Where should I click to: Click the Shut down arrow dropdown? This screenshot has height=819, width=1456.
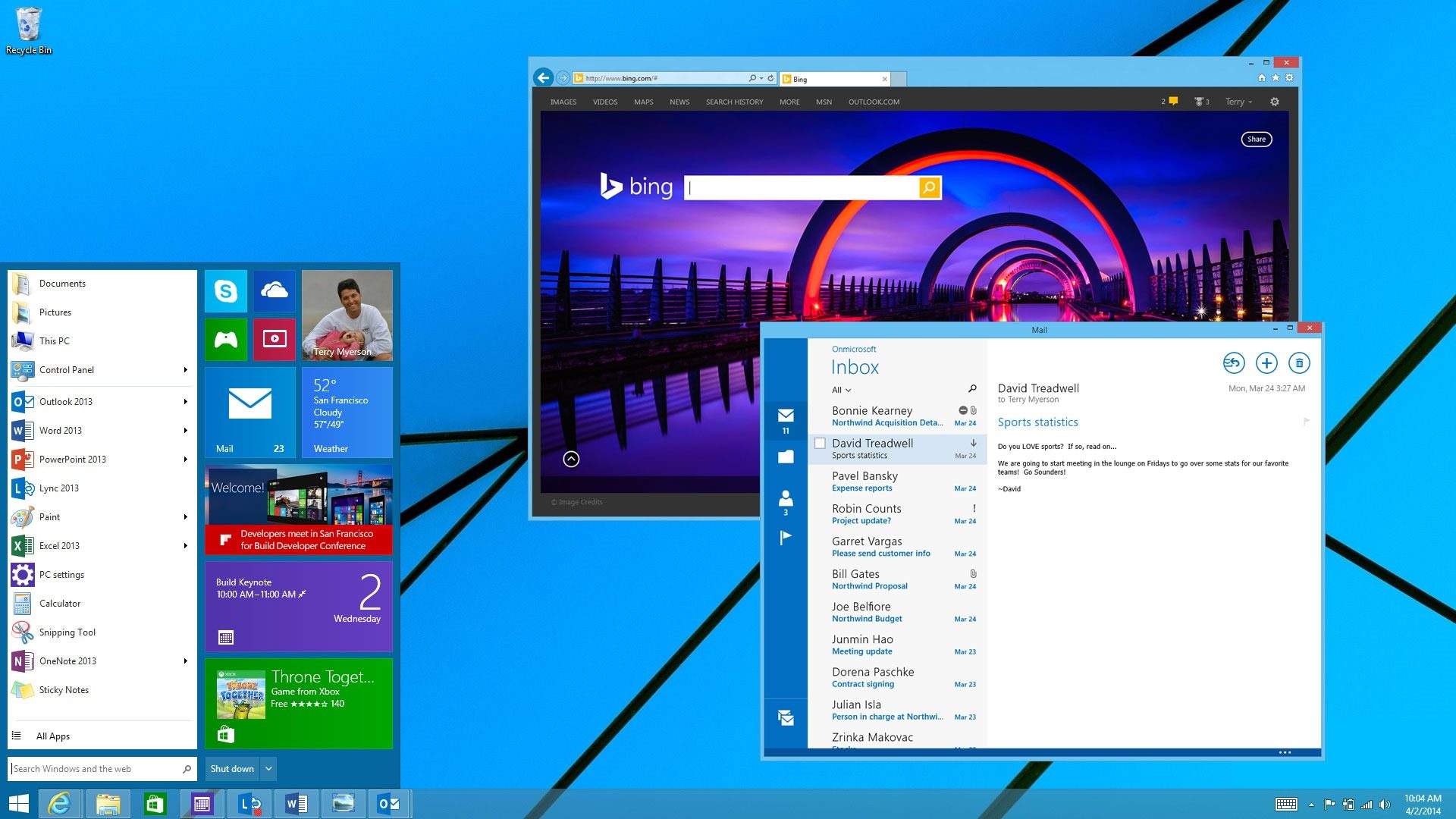coord(268,769)
